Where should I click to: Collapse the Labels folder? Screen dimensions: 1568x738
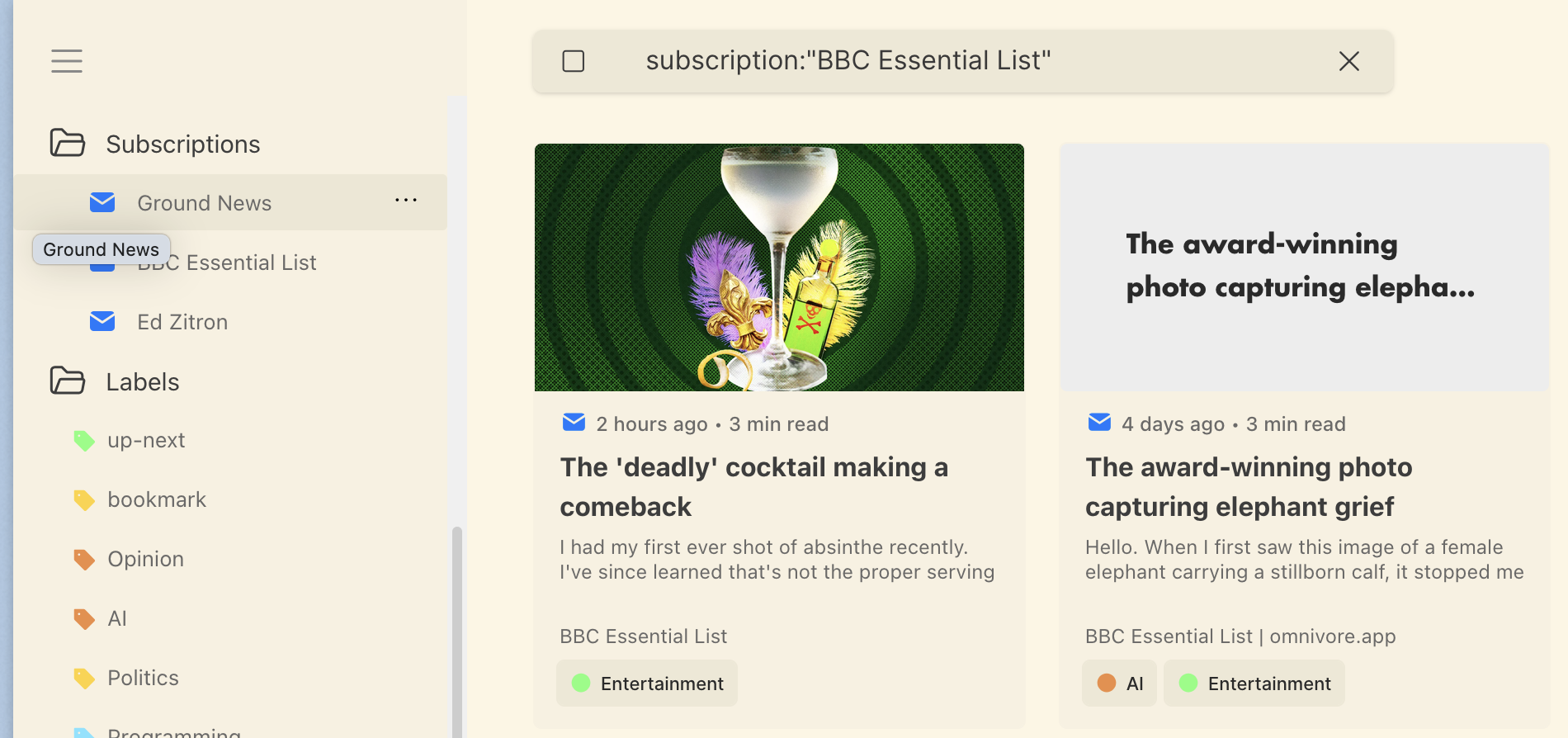tap(68, 381)
